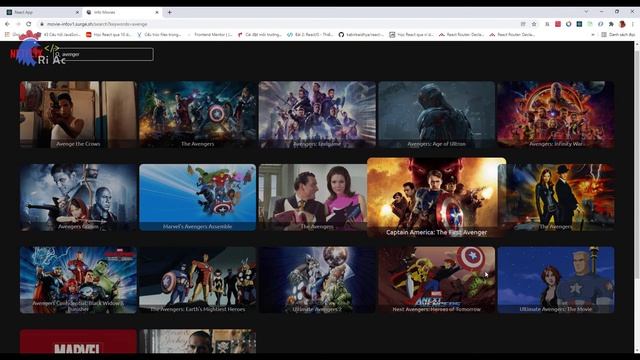Expand the bookmarks overflow chevron
The image size is (640, 360).
[x=593, y=35]
